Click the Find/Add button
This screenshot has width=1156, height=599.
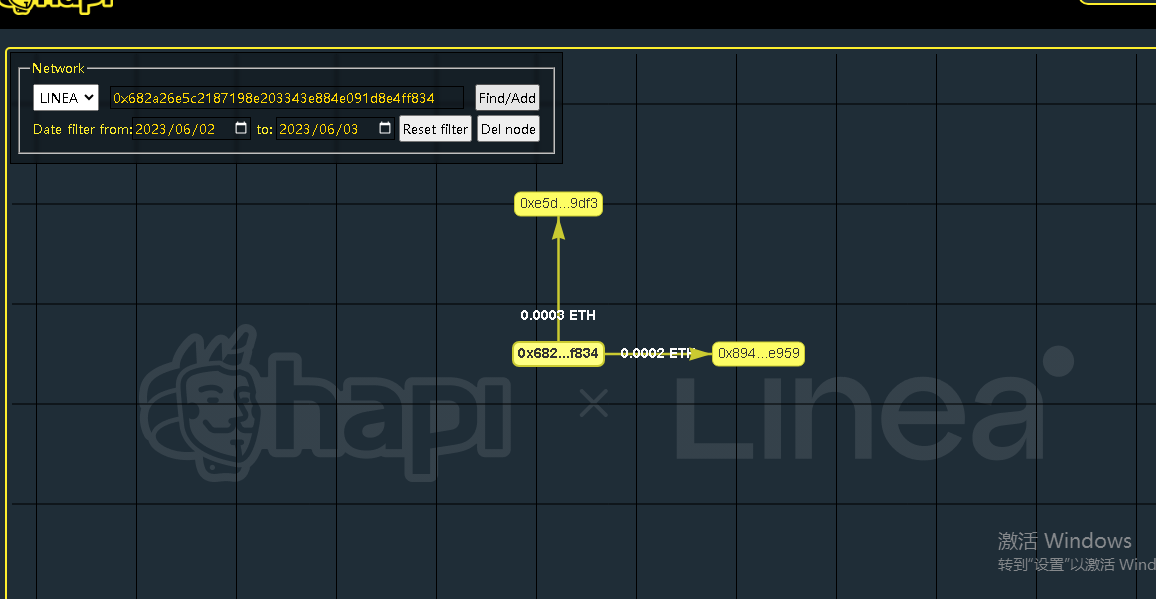[507, 97]
